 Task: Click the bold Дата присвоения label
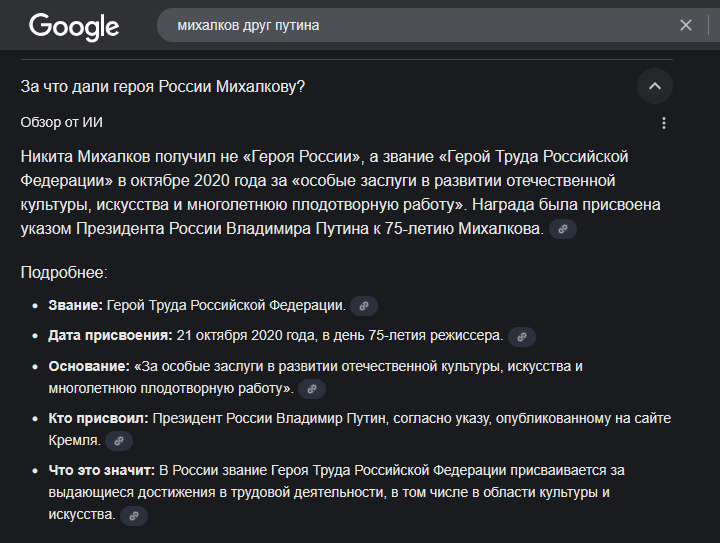110,336
